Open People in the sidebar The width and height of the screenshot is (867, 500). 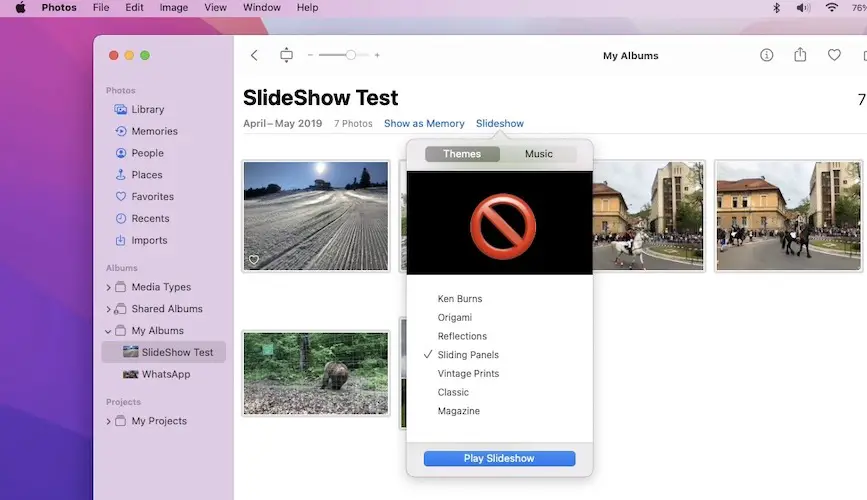pos(147,153)
